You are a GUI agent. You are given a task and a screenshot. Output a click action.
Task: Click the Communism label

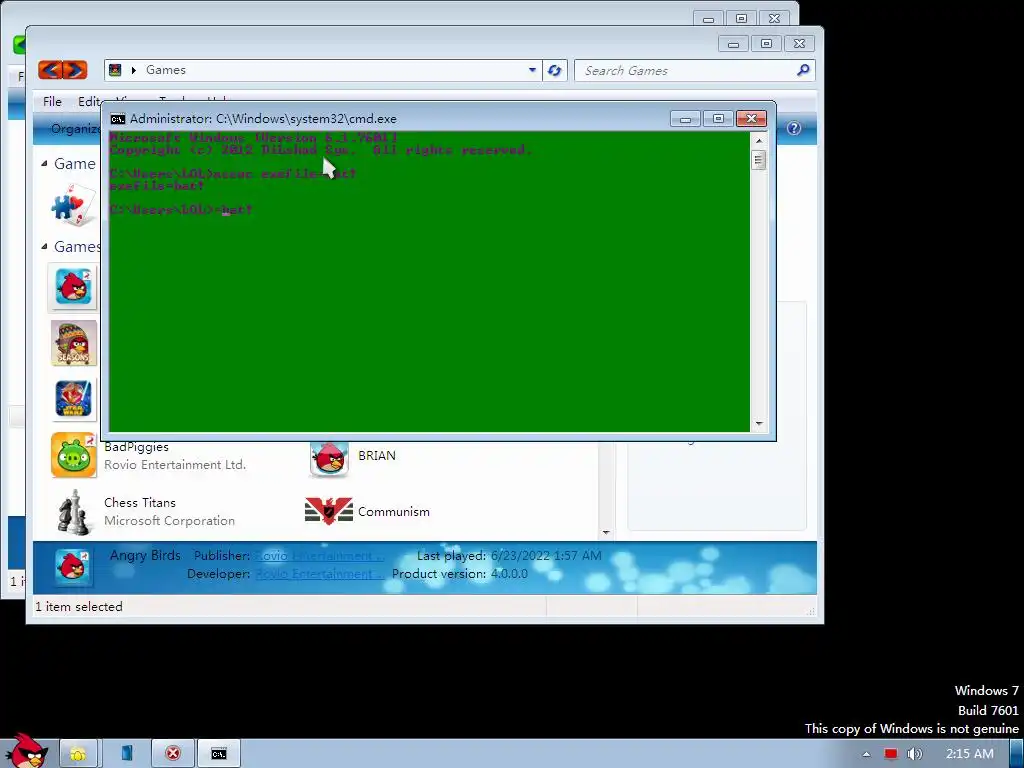[x=394, y=512]
